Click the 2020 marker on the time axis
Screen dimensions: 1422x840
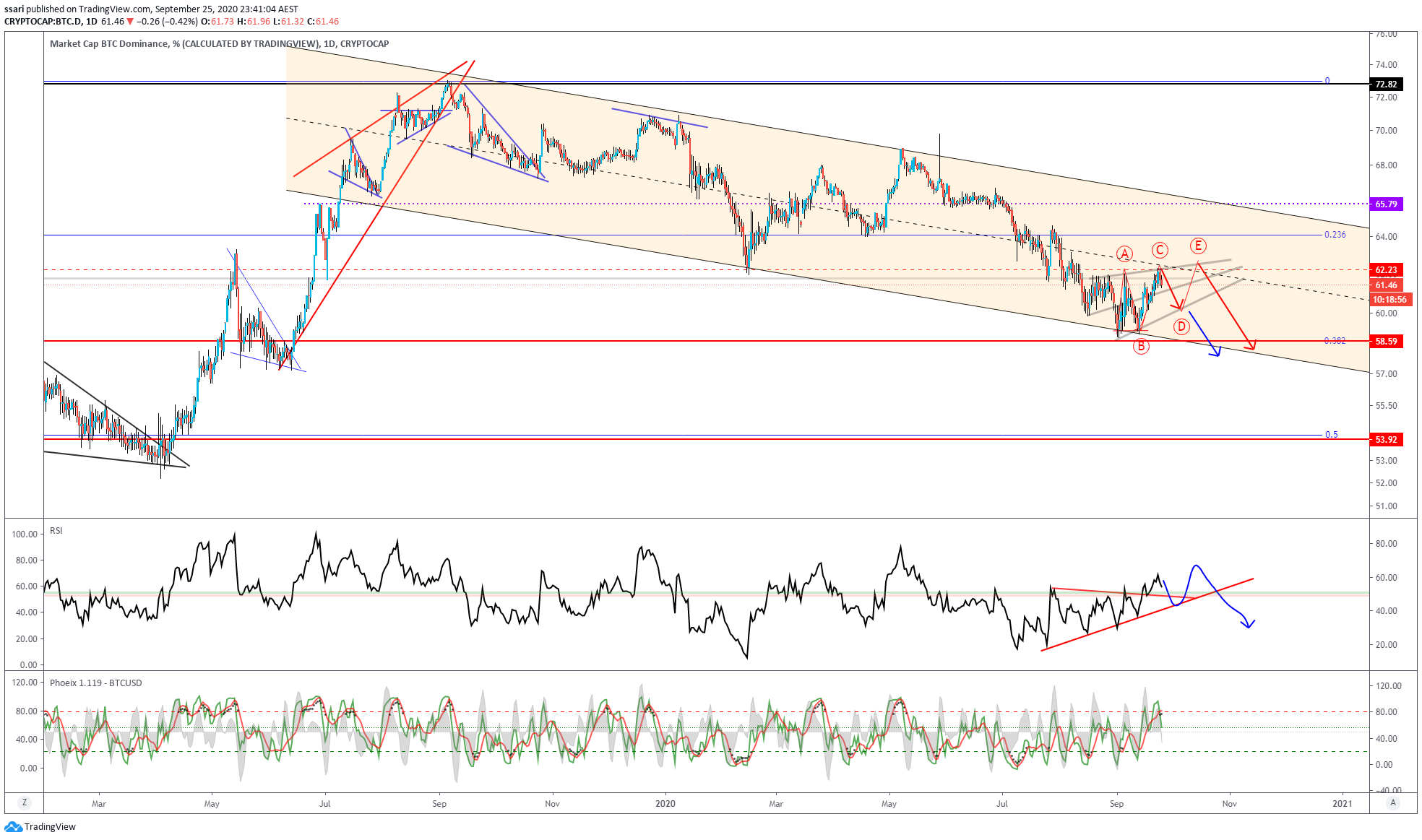(665, 804)
